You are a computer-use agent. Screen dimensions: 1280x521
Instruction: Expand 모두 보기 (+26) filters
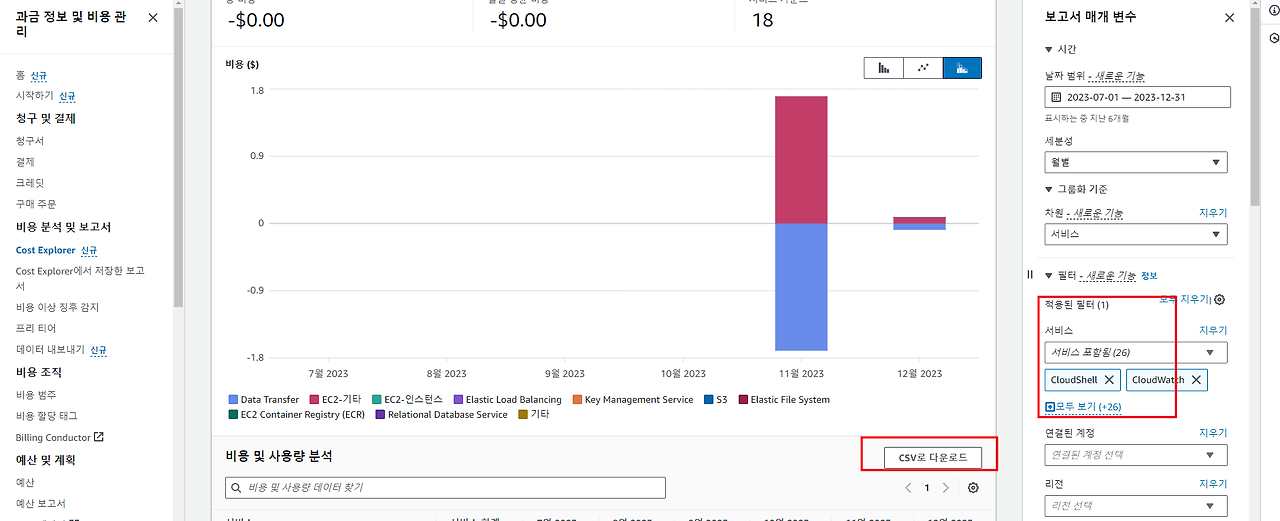[1083, 407]
